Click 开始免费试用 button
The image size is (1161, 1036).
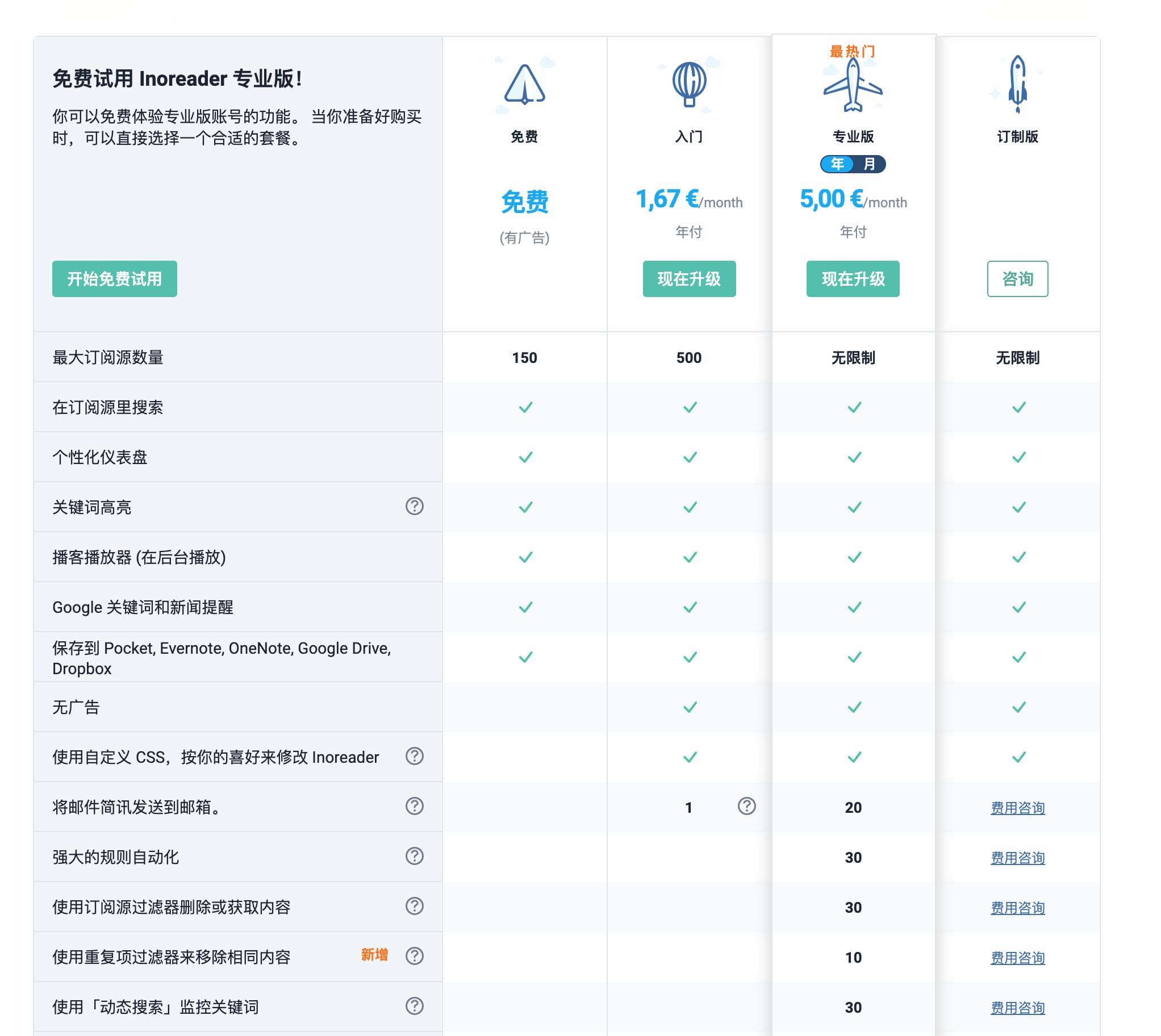pos(114,279)
